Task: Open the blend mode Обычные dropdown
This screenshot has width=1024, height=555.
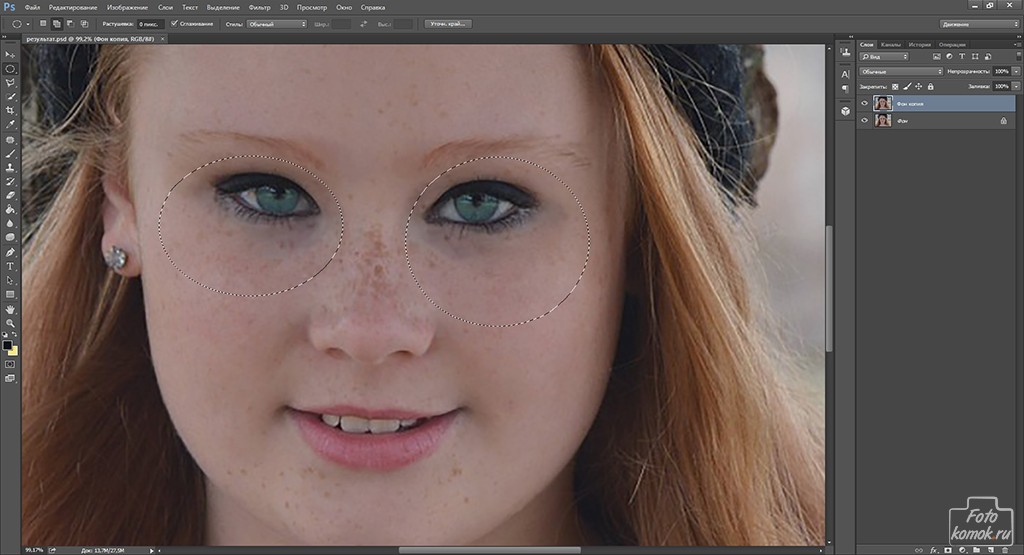Action: click(900, 71)
